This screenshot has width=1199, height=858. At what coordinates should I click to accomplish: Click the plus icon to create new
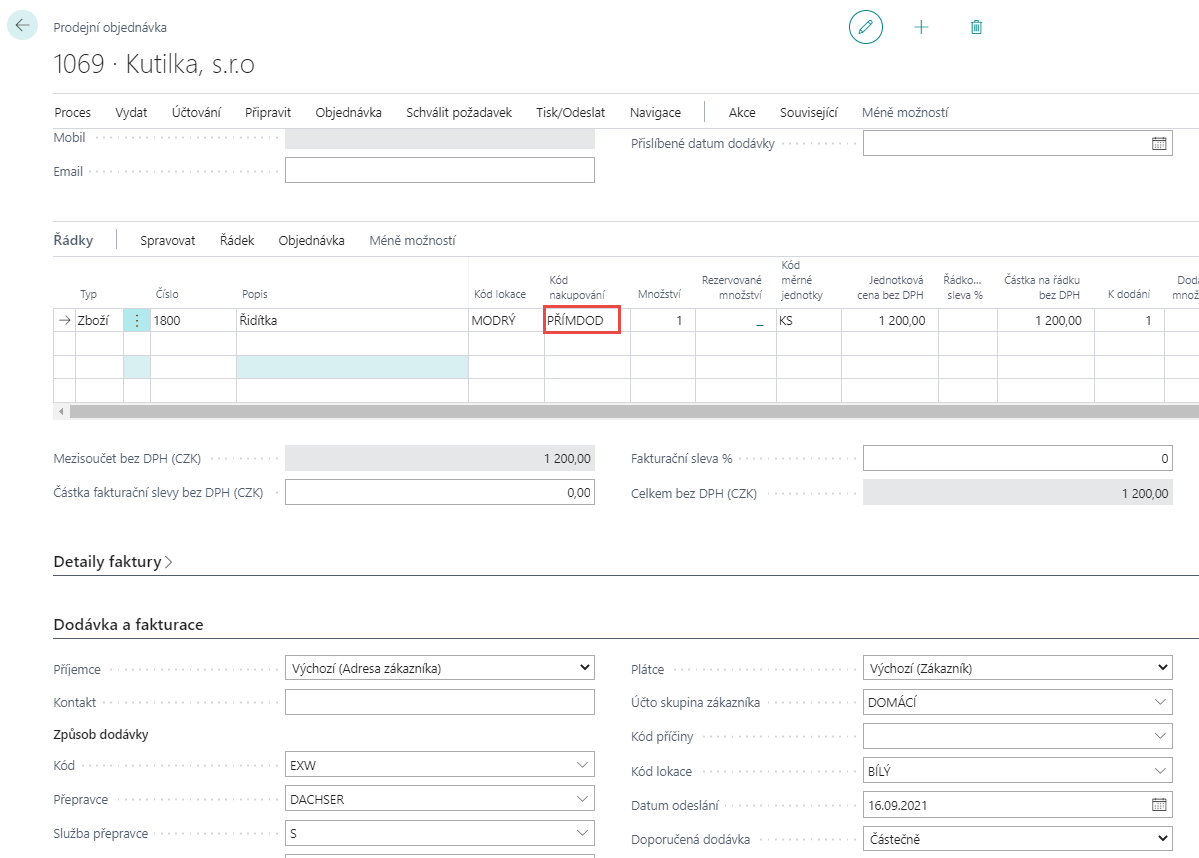pyautogui.click(x=921, y=27)
